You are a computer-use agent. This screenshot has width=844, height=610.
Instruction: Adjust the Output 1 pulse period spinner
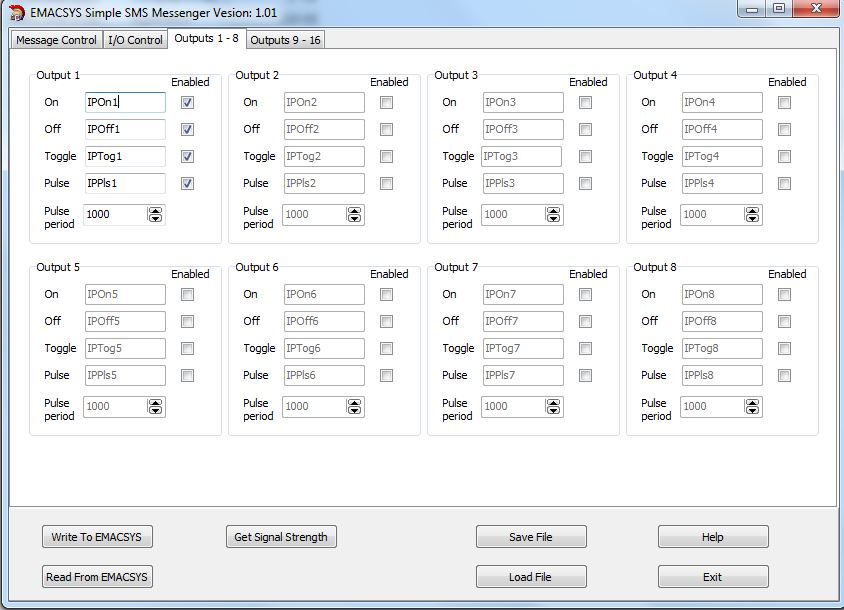[155, 214]
